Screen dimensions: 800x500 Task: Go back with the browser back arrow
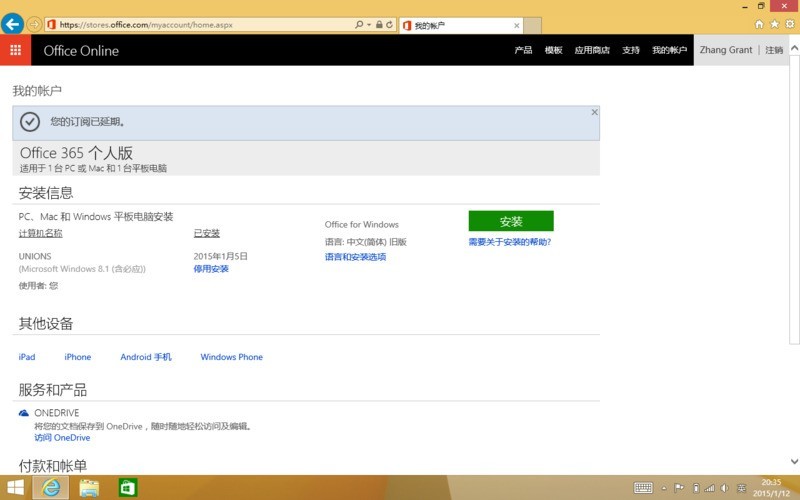coord(12,24)
